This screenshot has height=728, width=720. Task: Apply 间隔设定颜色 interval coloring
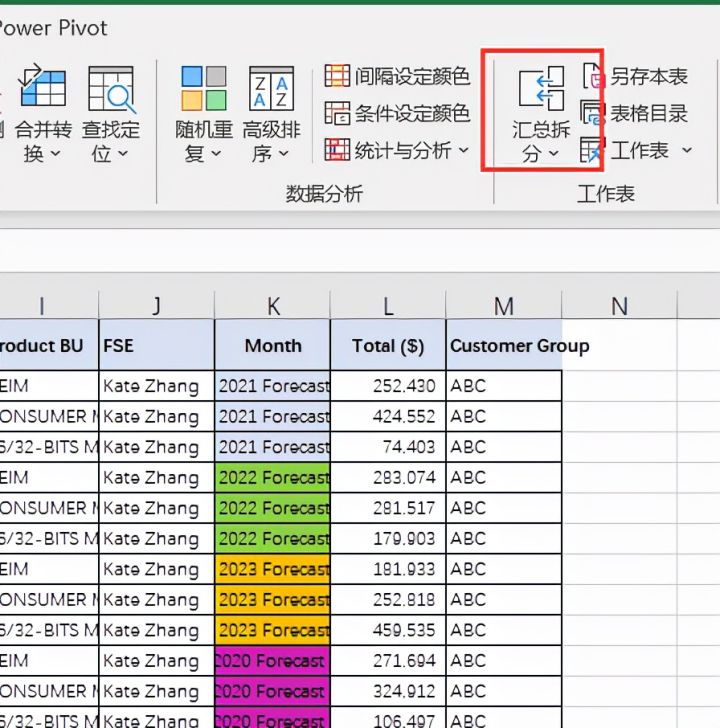412,76
